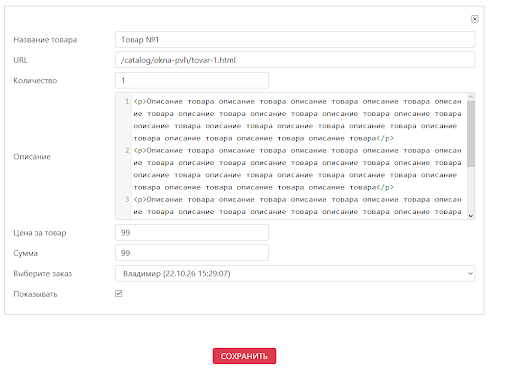Click line number 1 in the gutter
The image size is (512, 381).
coord(127,101)
